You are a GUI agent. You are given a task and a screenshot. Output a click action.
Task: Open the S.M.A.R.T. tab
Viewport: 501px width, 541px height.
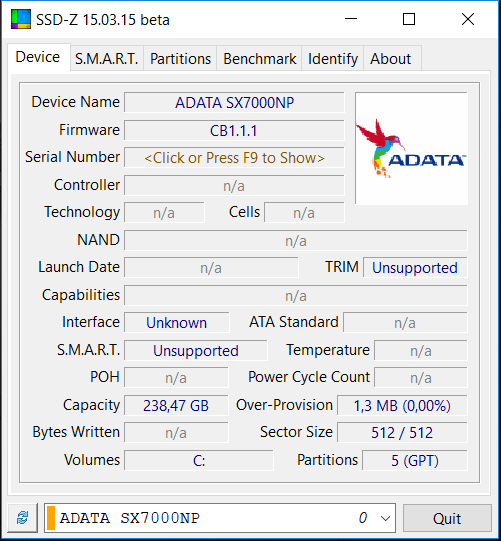pyautogui.click(x=107, y=59)
